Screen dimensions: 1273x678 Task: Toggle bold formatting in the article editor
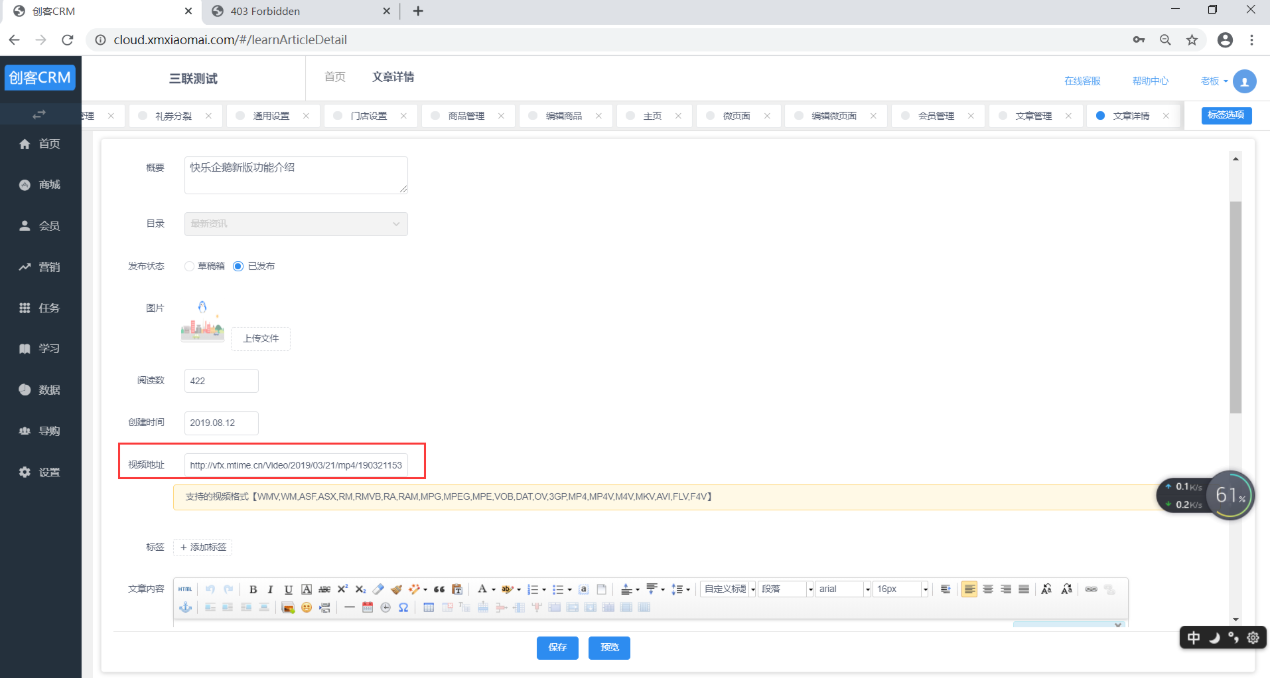(253, 590)
